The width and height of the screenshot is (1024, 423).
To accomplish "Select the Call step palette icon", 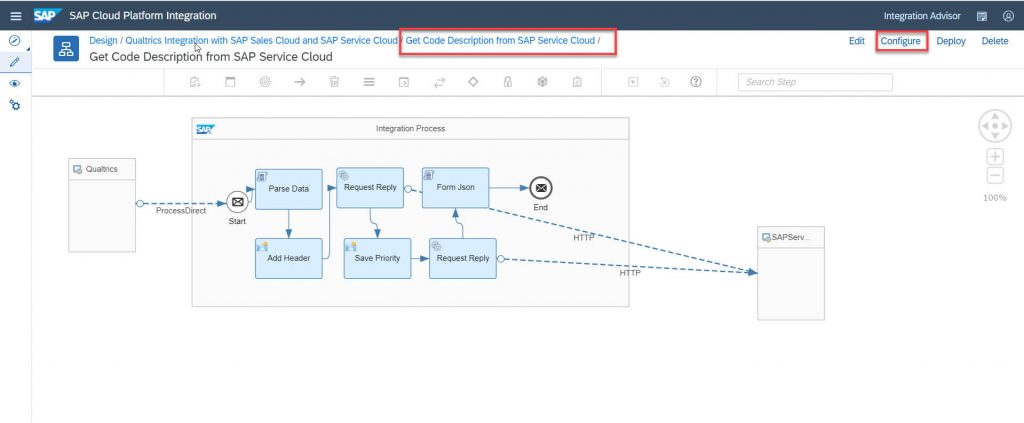I will pyautogui.click(x=404, y=82).
